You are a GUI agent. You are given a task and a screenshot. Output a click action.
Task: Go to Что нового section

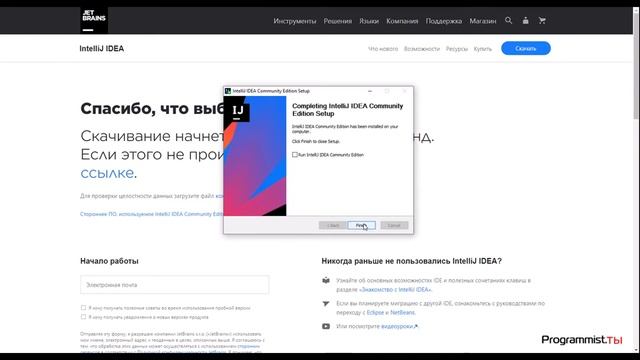[x=383, y=49]
